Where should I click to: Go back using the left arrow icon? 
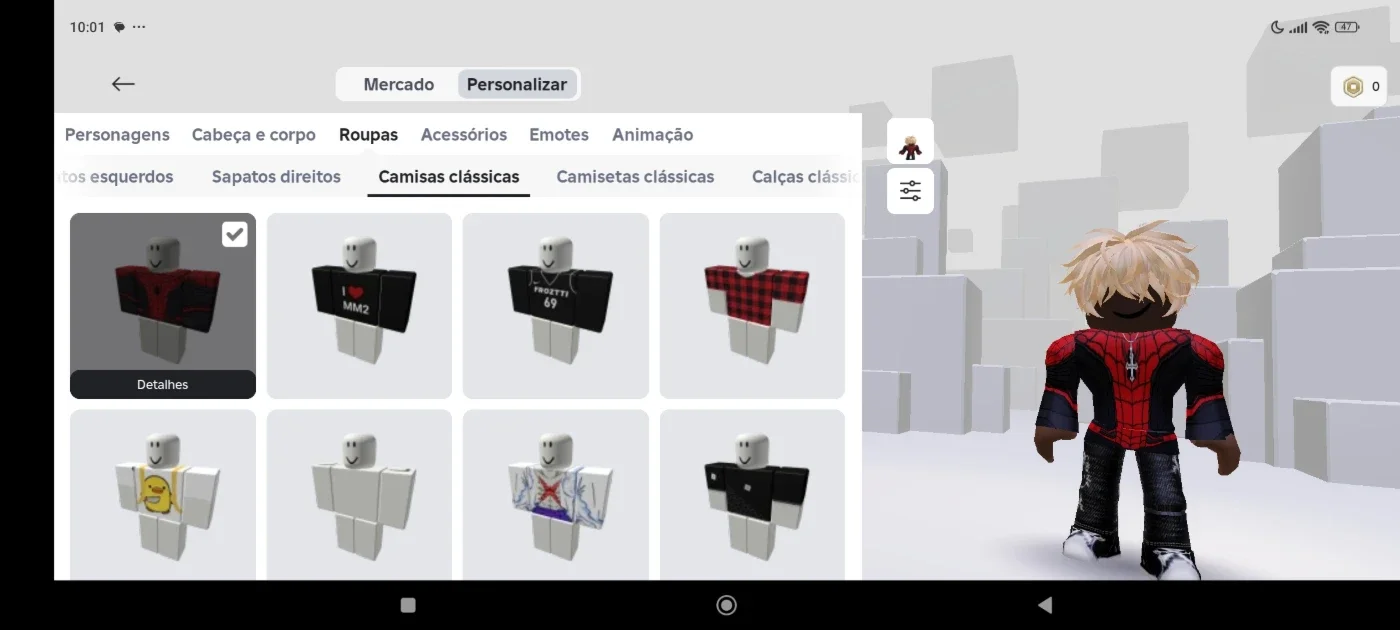(x=123, y=84)
